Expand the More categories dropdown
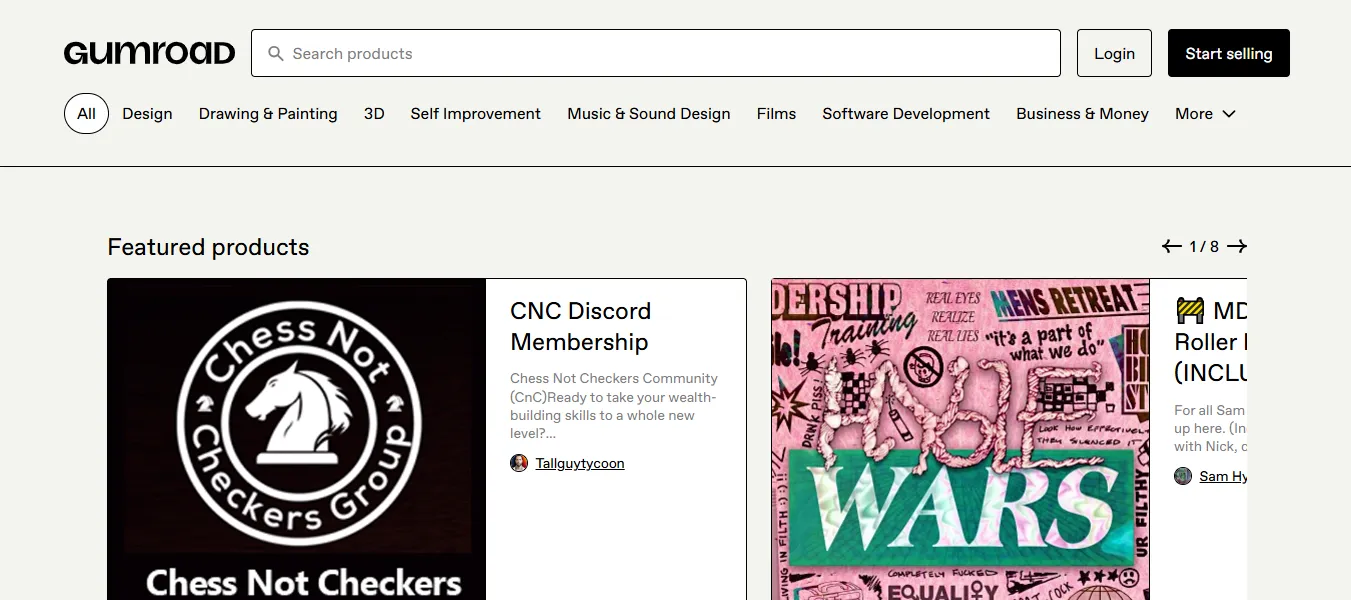 pos(1205,114)
